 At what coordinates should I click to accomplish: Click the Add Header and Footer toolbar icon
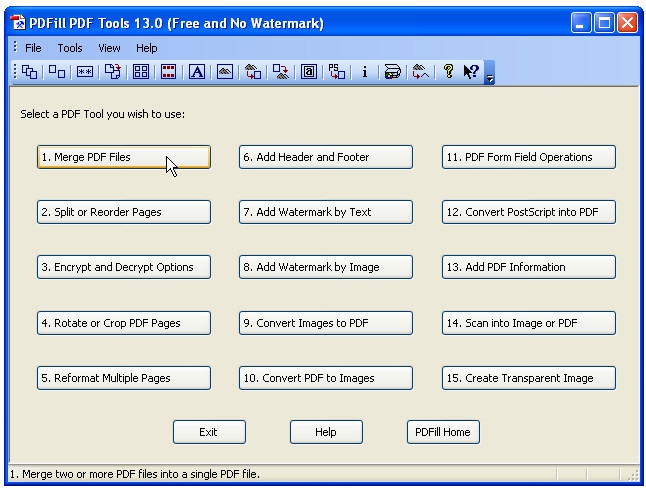point(169,72)
